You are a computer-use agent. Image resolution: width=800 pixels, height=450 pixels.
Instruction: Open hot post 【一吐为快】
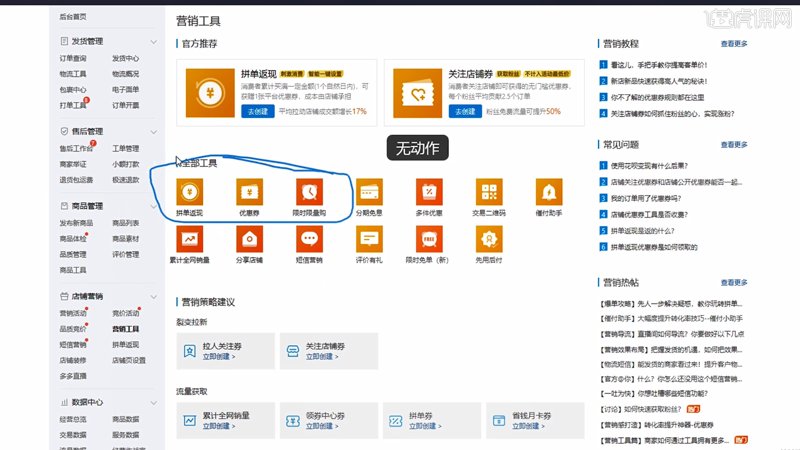[x=654, y=394]
